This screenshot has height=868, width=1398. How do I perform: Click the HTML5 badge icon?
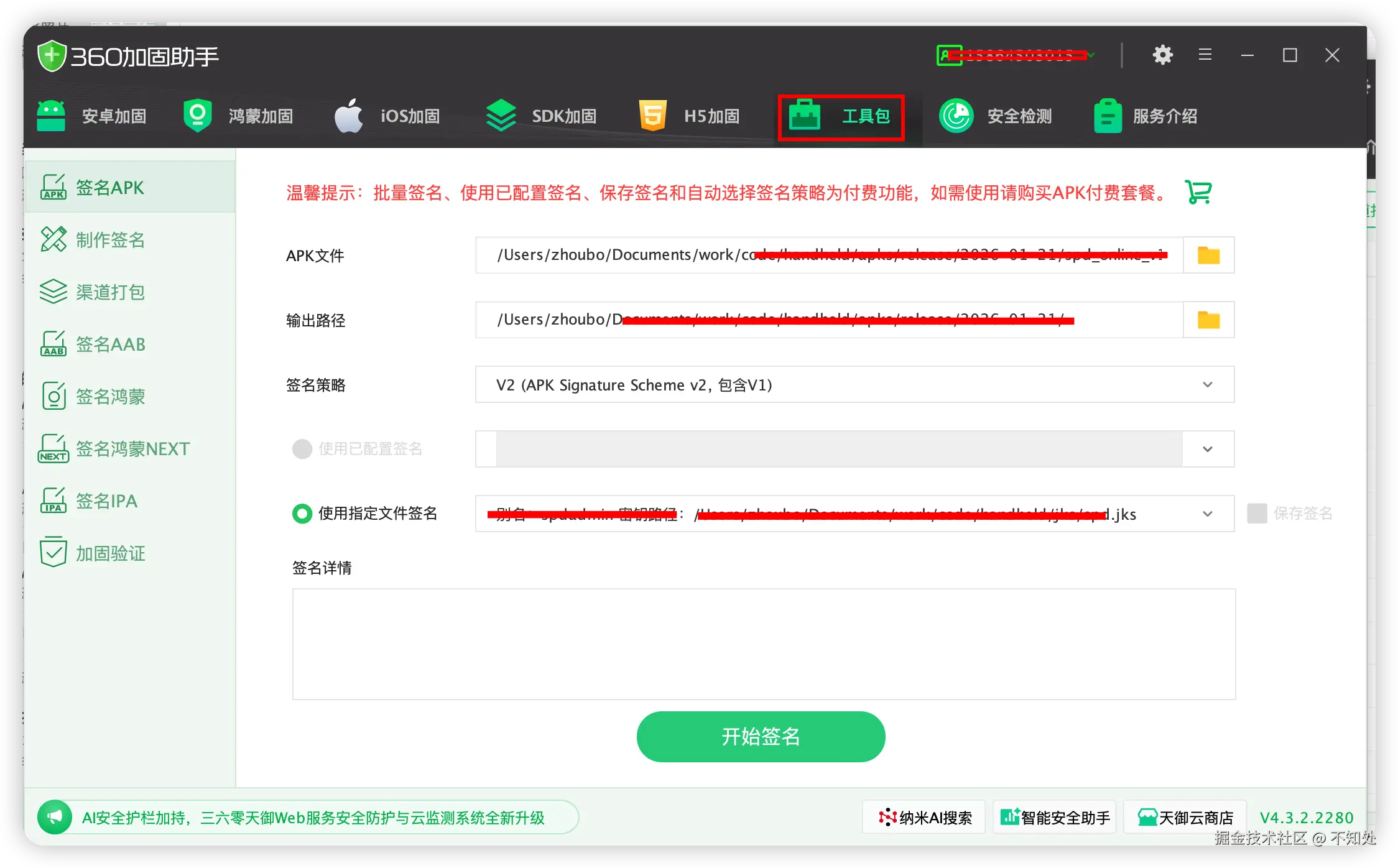tap(653, 116)
